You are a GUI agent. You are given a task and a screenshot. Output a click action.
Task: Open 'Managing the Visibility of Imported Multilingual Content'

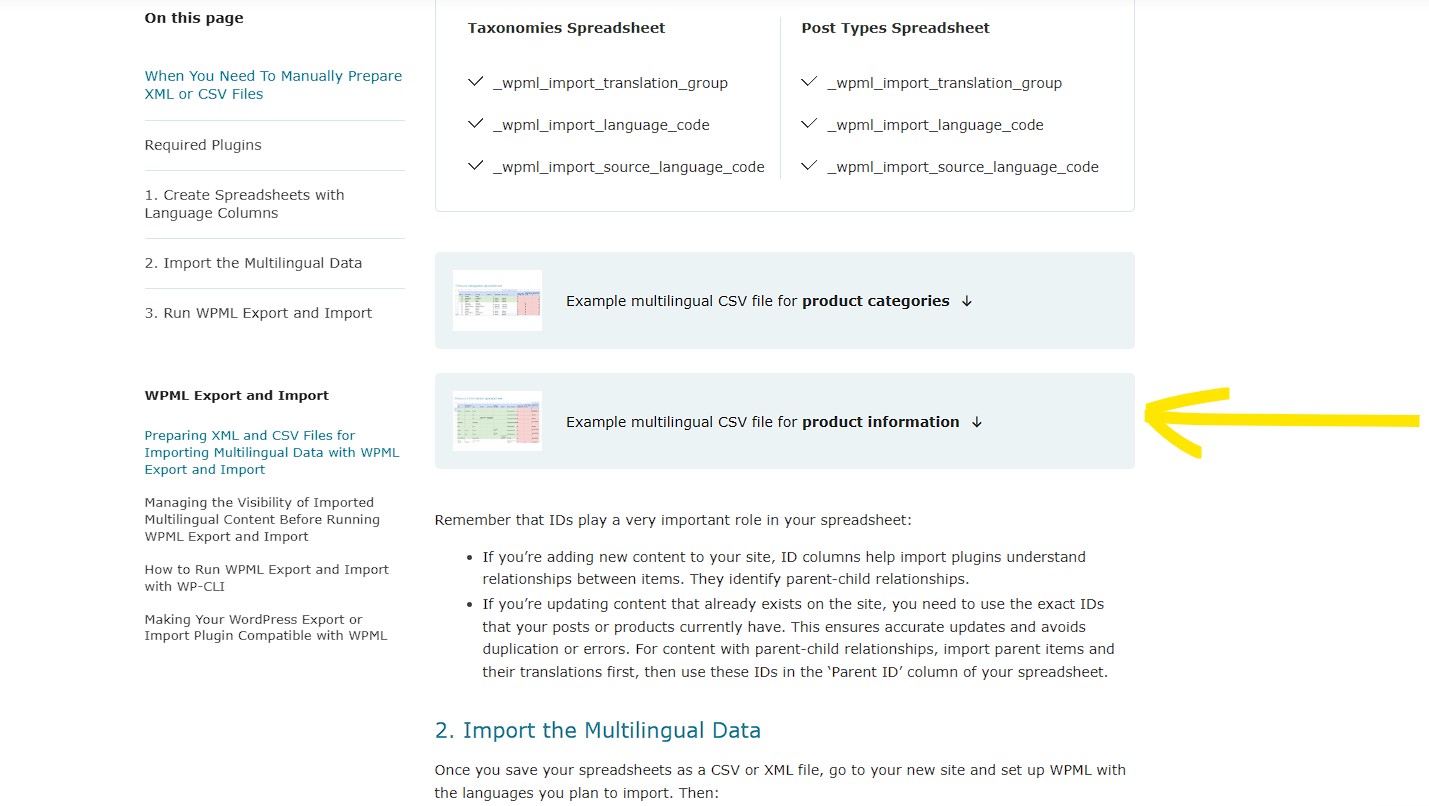(x=262, y=519)
